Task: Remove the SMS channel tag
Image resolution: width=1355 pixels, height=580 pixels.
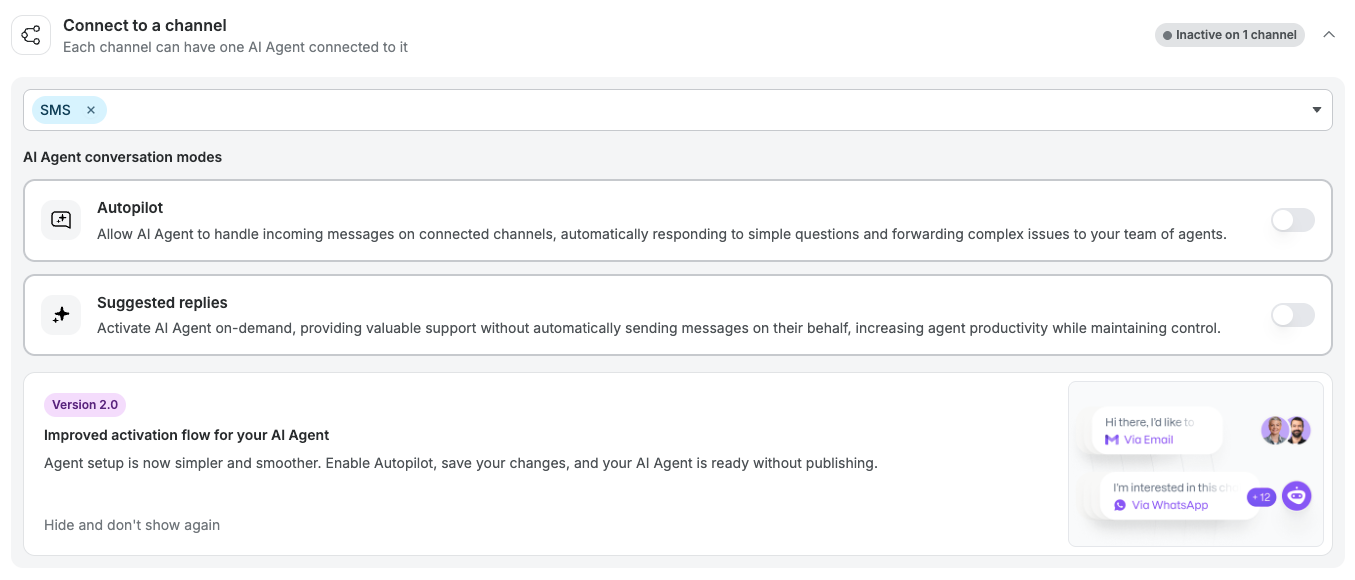Action: click(x=91, y=110)
